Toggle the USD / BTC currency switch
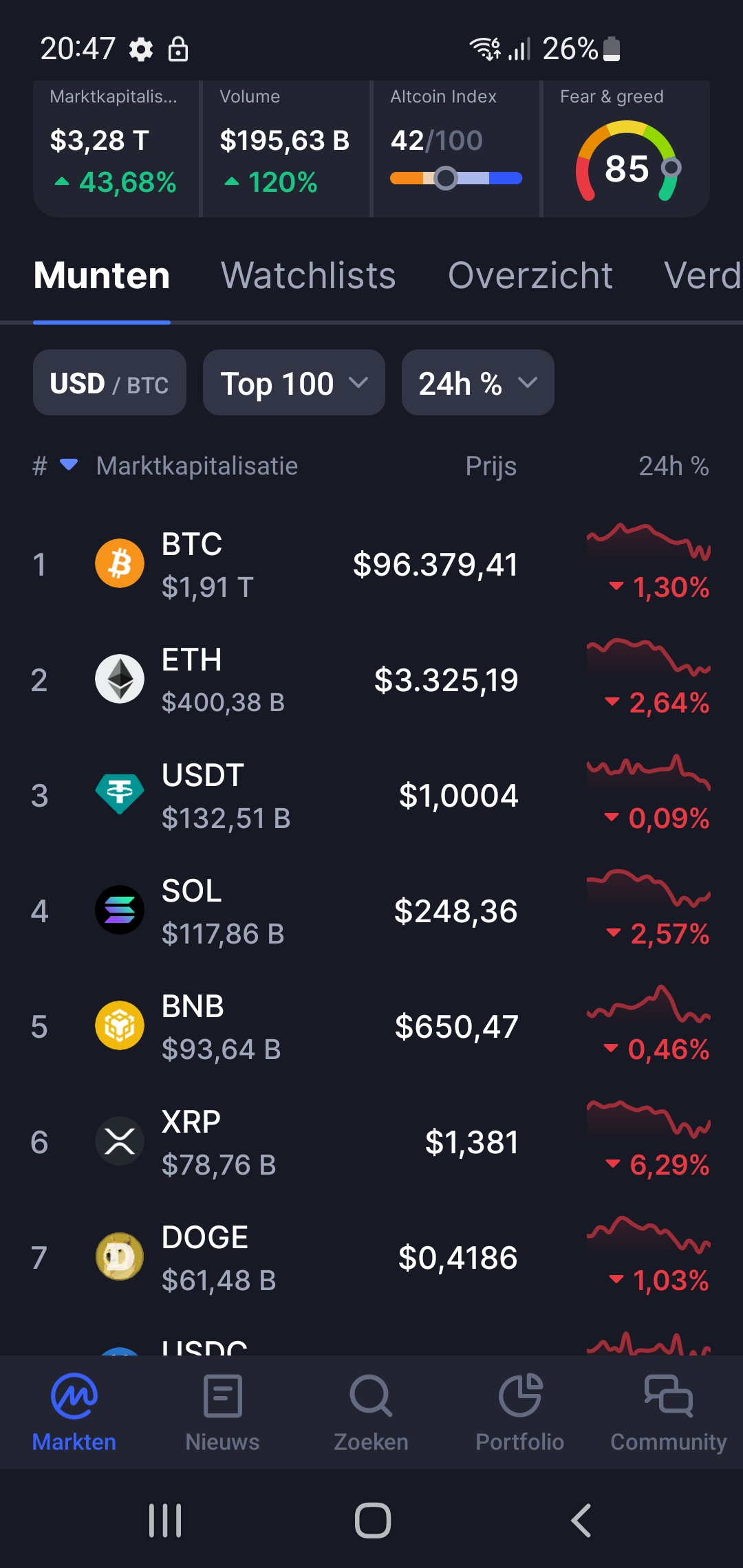 109,382
